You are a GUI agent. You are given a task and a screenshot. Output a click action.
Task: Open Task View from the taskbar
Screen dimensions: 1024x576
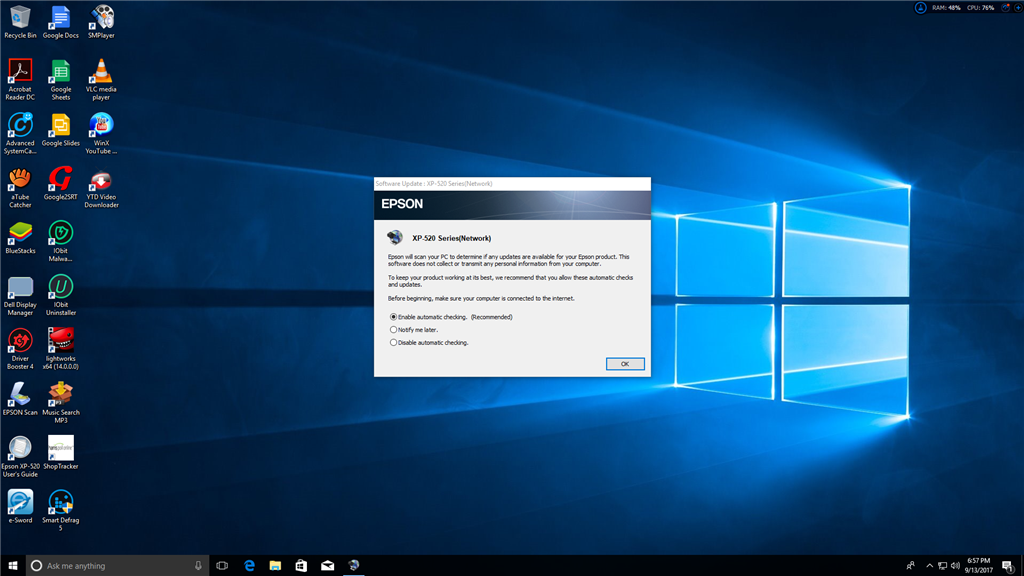(222, 566)
